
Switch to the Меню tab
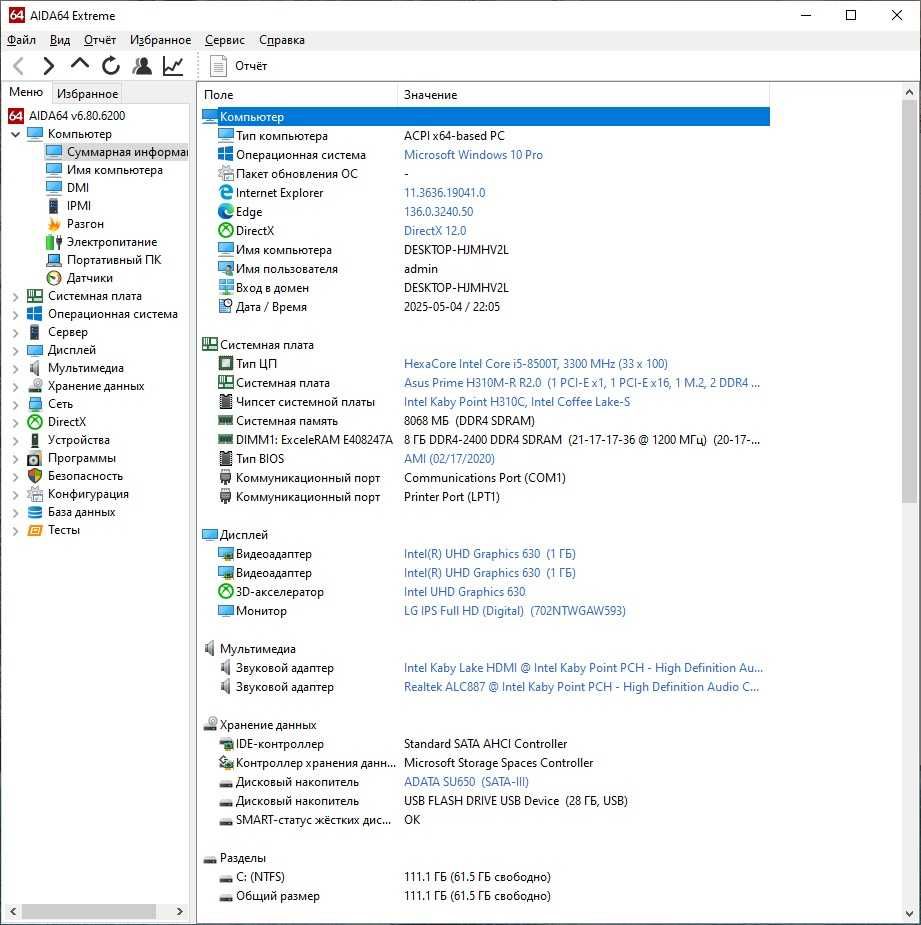coord(26,93)
